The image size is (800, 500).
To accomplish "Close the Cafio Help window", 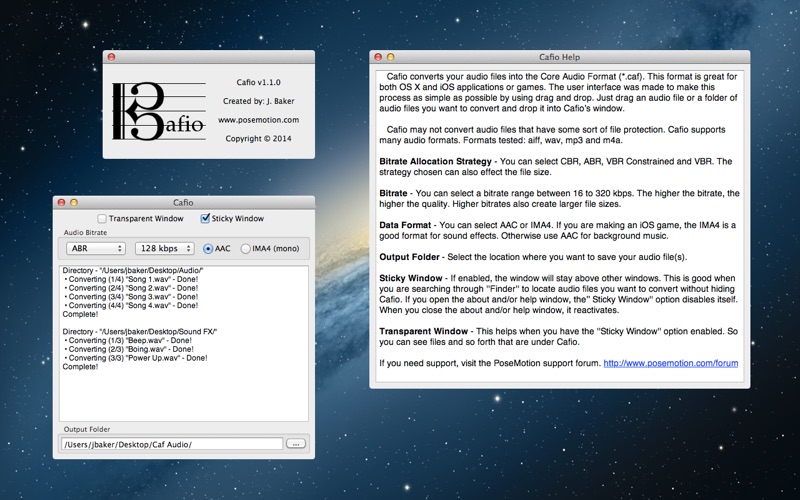I will 378,57.
